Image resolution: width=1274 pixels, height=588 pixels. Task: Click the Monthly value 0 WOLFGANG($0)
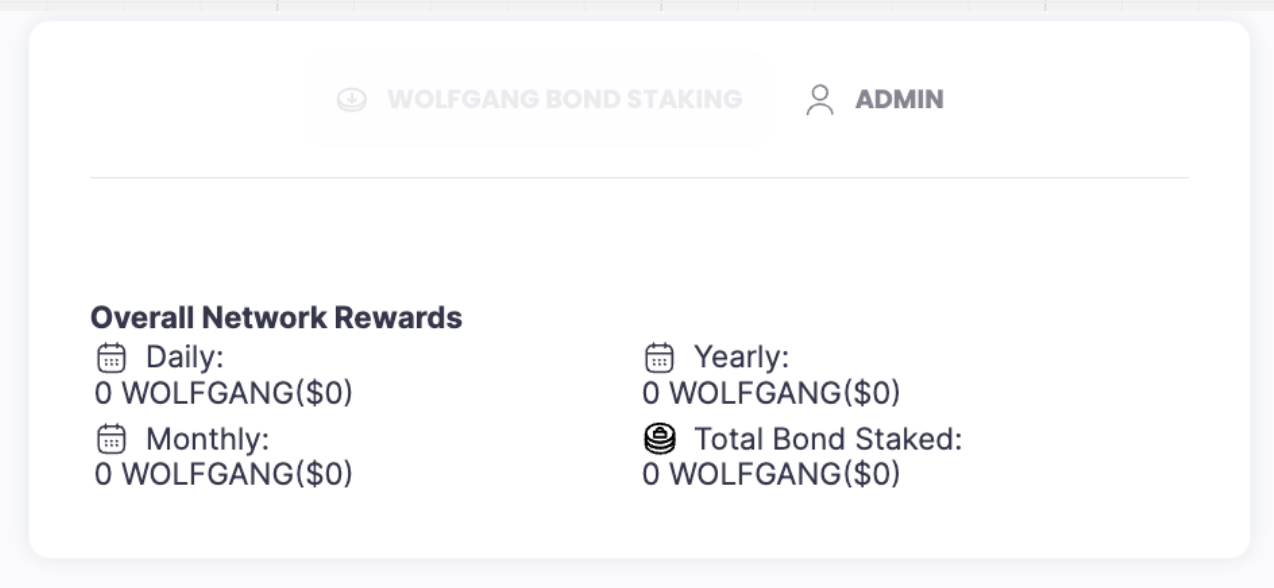click(x=224, y=473)
